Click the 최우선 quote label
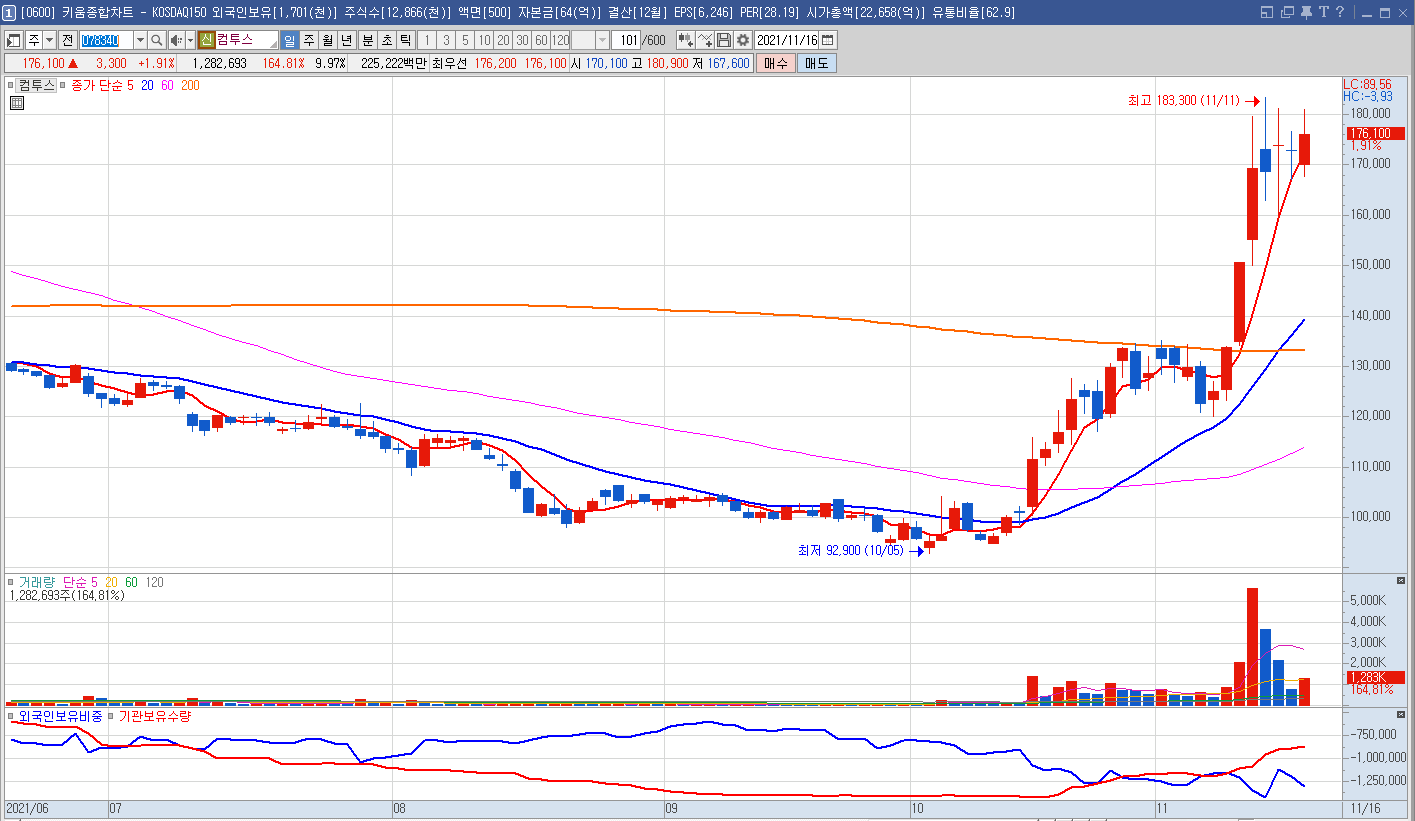Viewport: 1415px width, 821px height. pyautogui.click(x=450, y=63)
